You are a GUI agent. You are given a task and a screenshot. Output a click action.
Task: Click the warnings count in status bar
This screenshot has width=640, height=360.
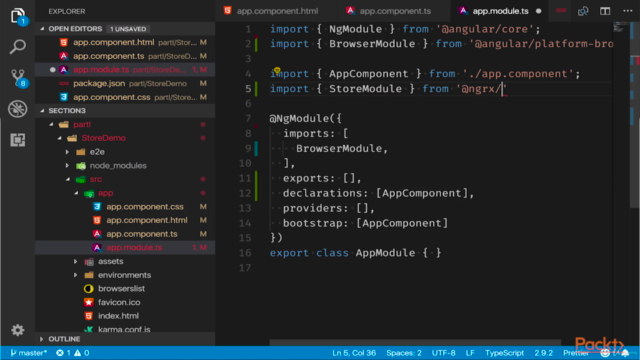[x=82, y=353]
